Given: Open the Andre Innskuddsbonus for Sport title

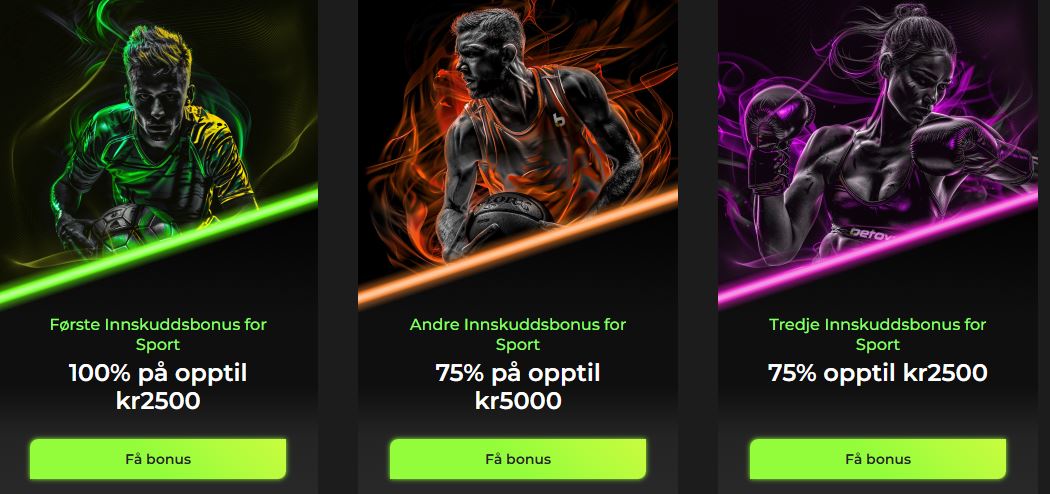Looking at the screenshot, I should pyautogui.click(x=518, y=335).
